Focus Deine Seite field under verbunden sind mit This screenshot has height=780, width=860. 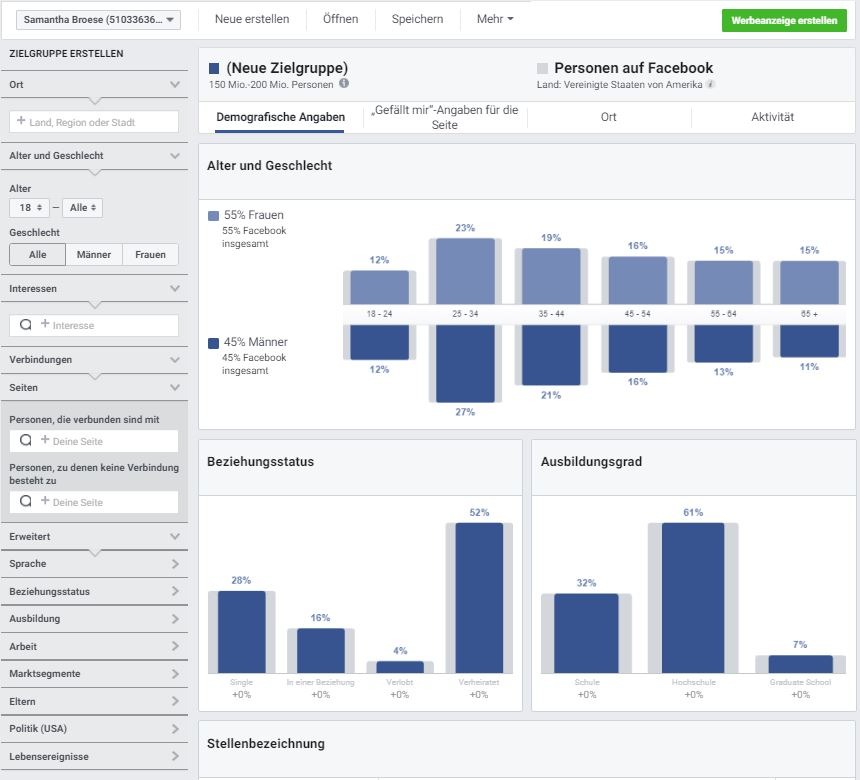94,441
